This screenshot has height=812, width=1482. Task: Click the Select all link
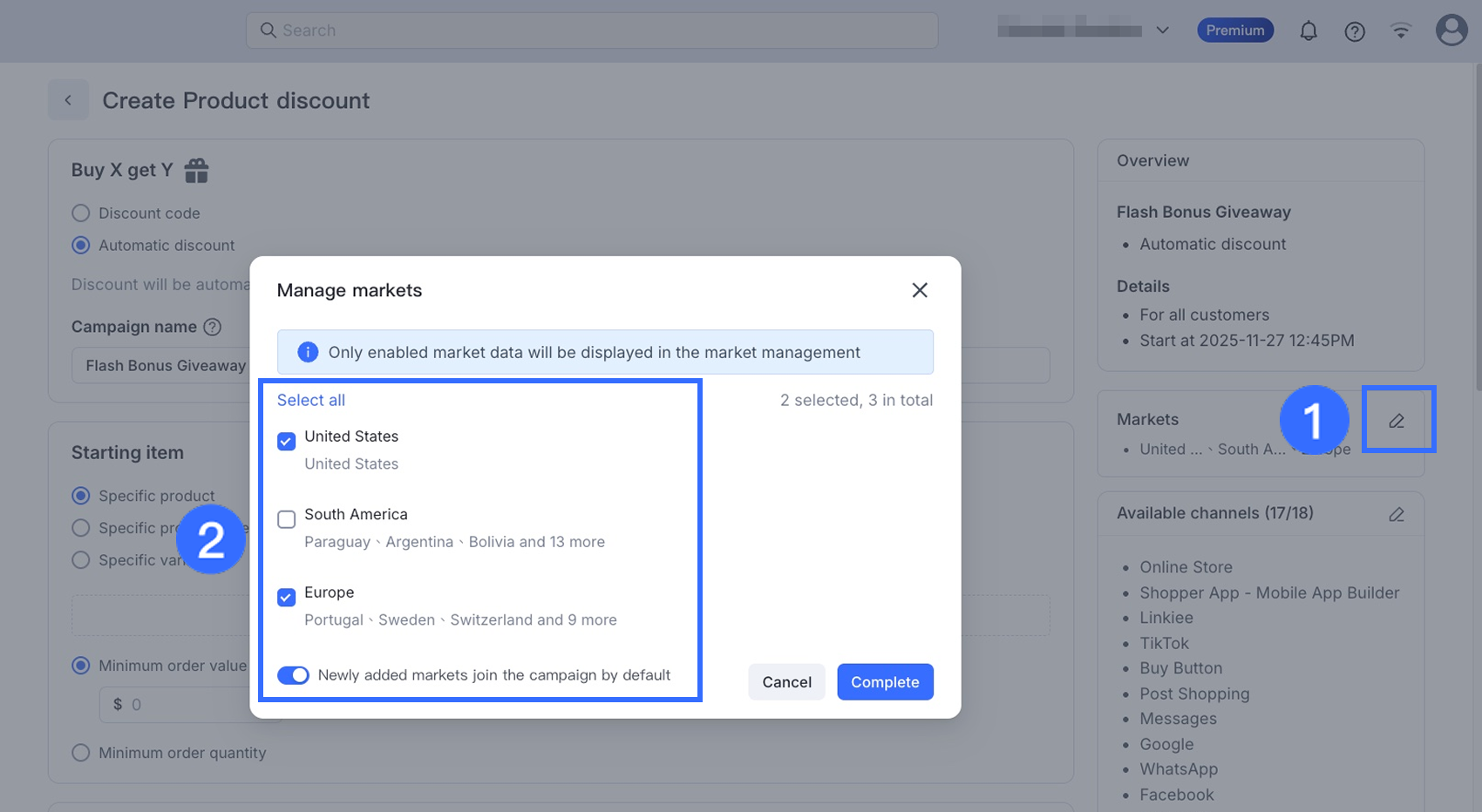pyautogui.click(x=310, y=400)
